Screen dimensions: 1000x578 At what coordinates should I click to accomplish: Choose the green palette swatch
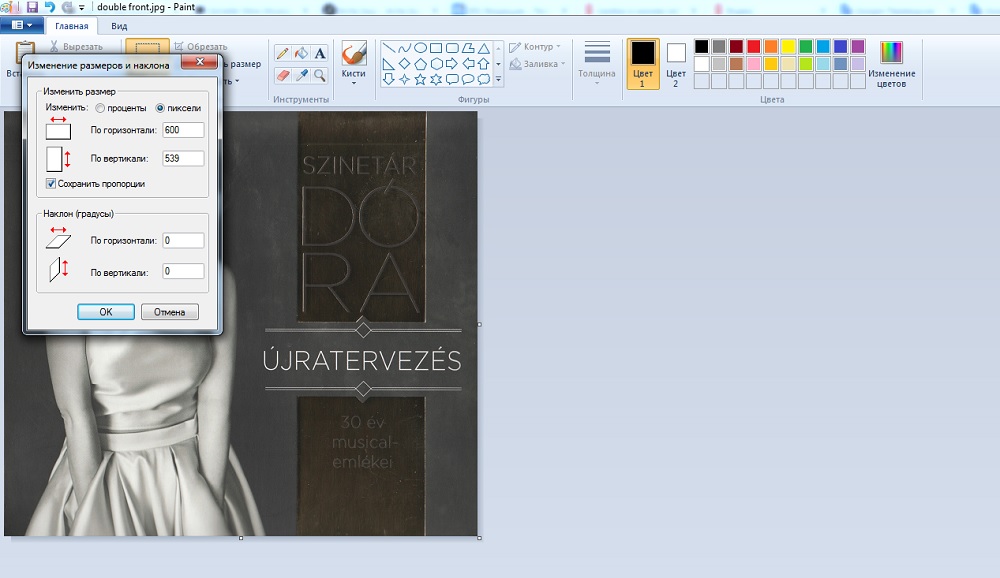(x=806, y=46)
